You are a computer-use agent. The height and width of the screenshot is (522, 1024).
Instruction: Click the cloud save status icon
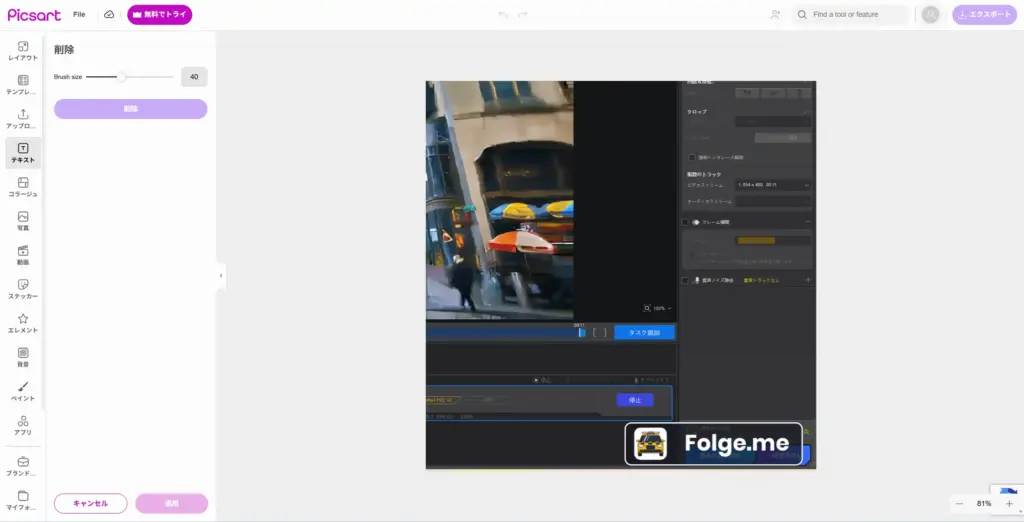109,14
